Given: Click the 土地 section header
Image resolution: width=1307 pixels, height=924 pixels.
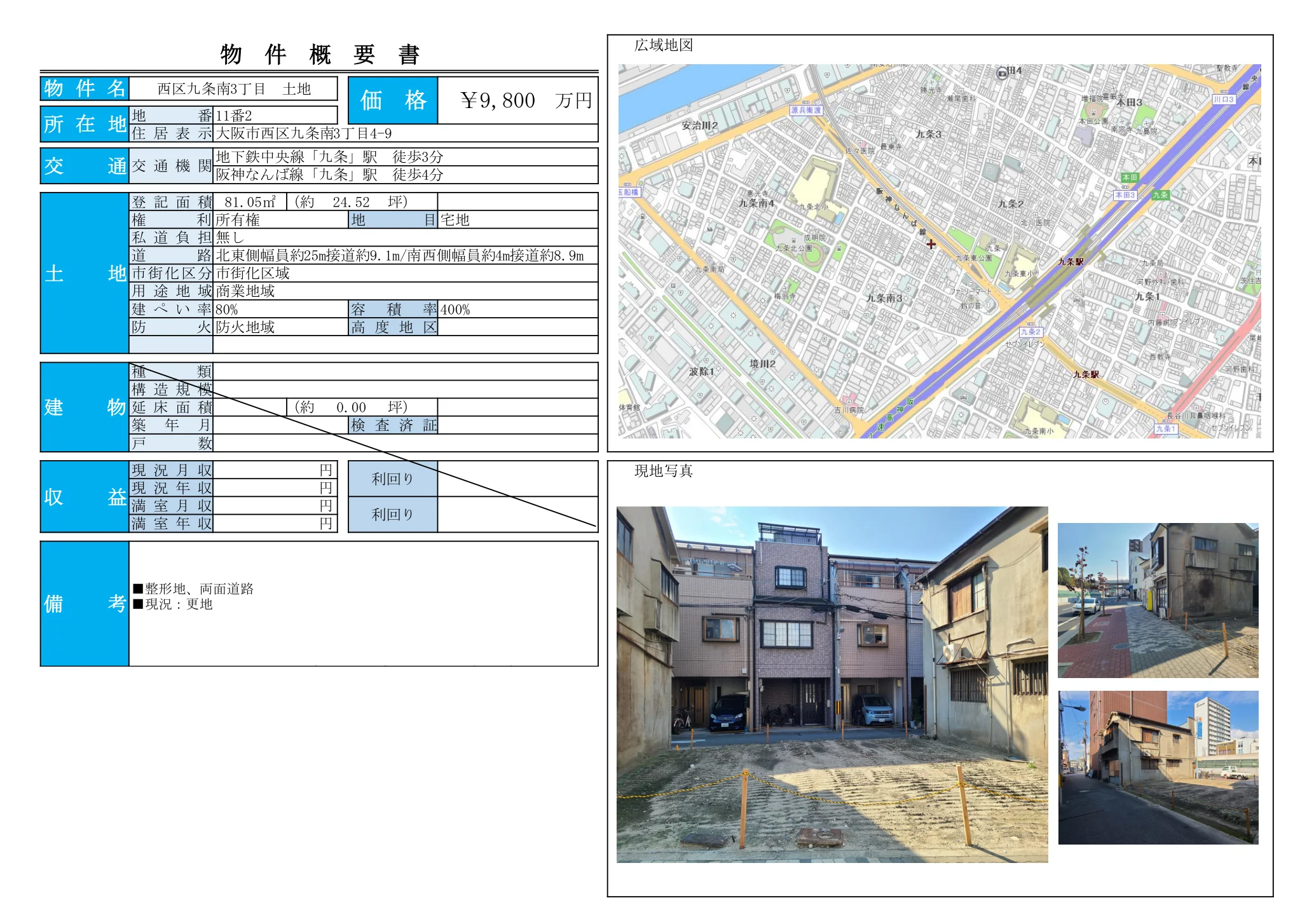Looking at the screenshot, I should [x=83, y=275].
